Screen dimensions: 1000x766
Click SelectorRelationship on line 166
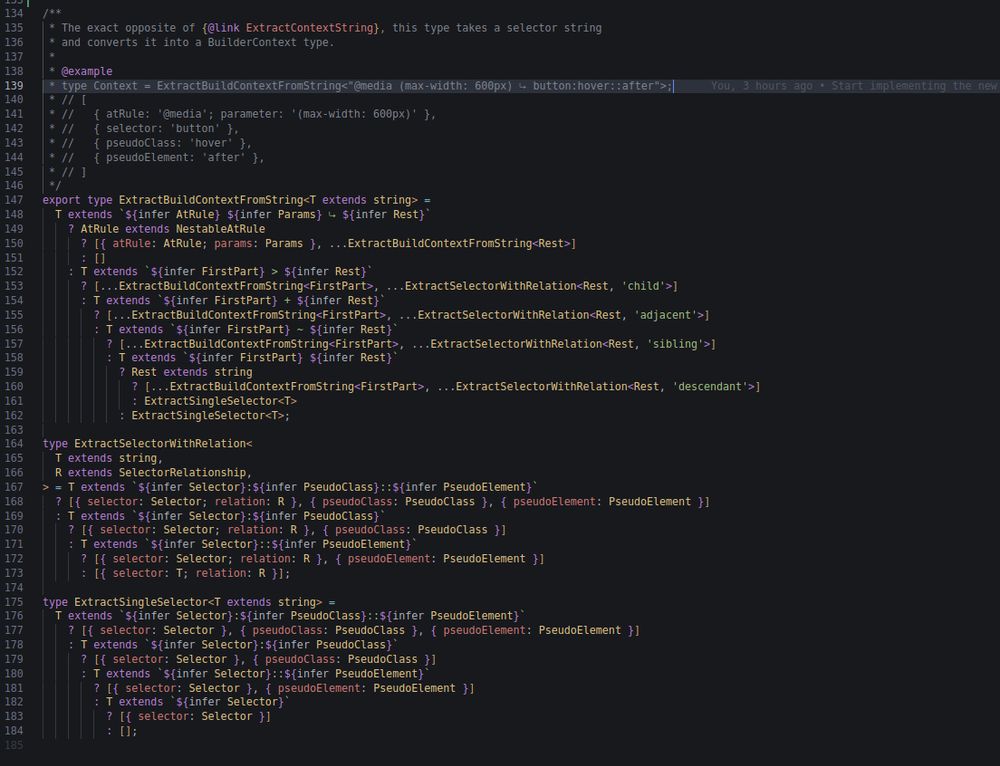pyautogui.click(x=182, y=472)
